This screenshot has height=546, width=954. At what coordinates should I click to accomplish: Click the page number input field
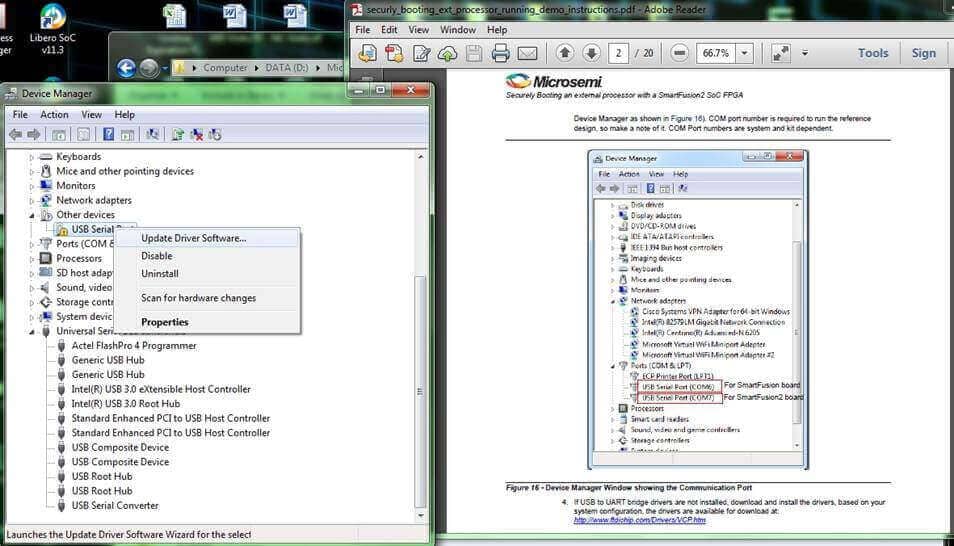(621, 53)
